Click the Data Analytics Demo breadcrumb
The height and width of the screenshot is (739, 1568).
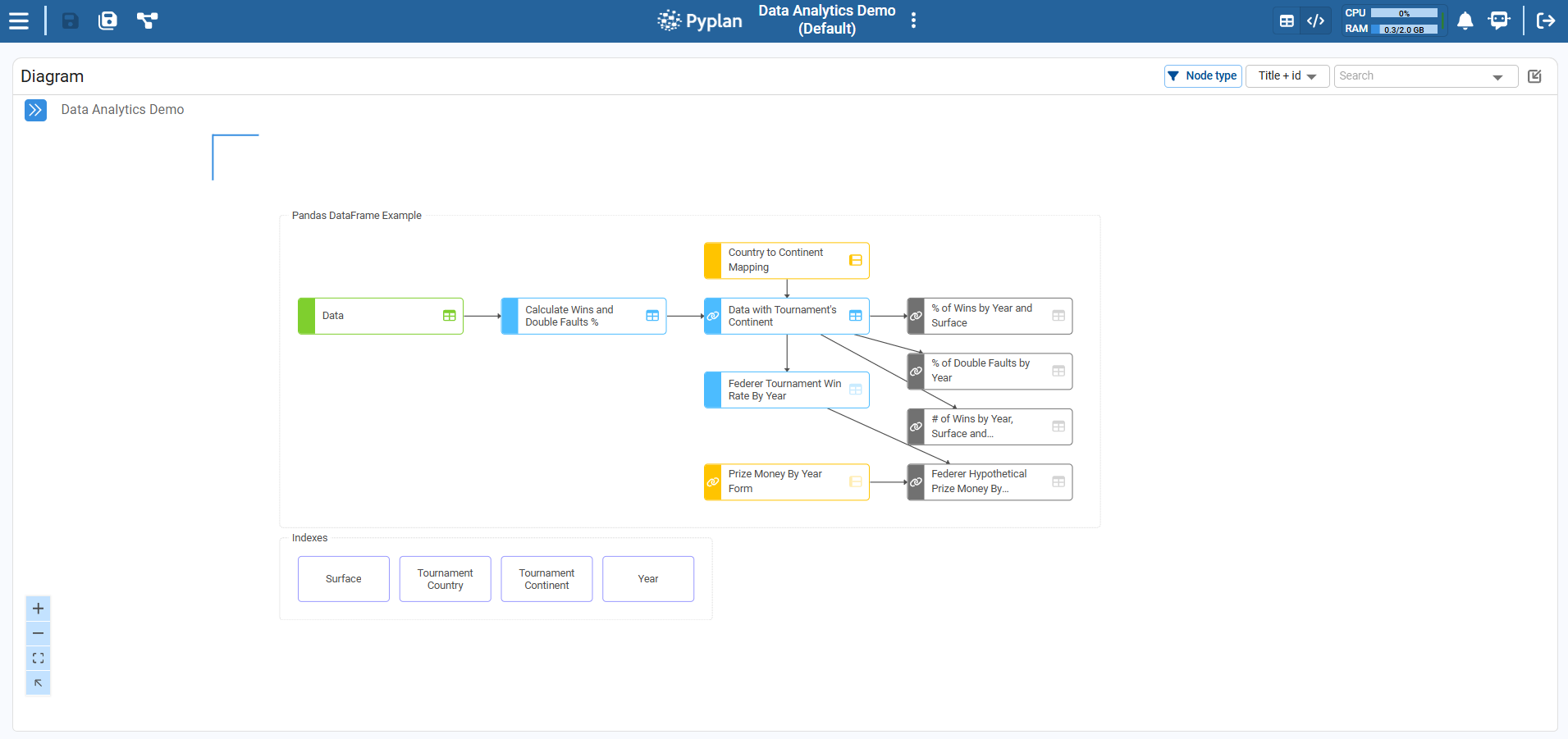tap(122, 110)
